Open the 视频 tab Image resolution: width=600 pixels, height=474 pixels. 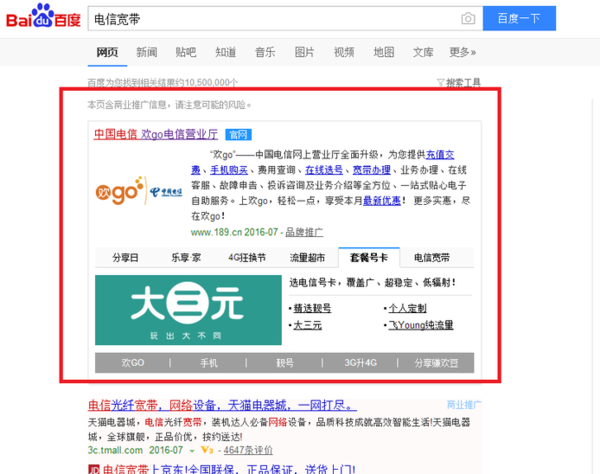click(344, 52)
